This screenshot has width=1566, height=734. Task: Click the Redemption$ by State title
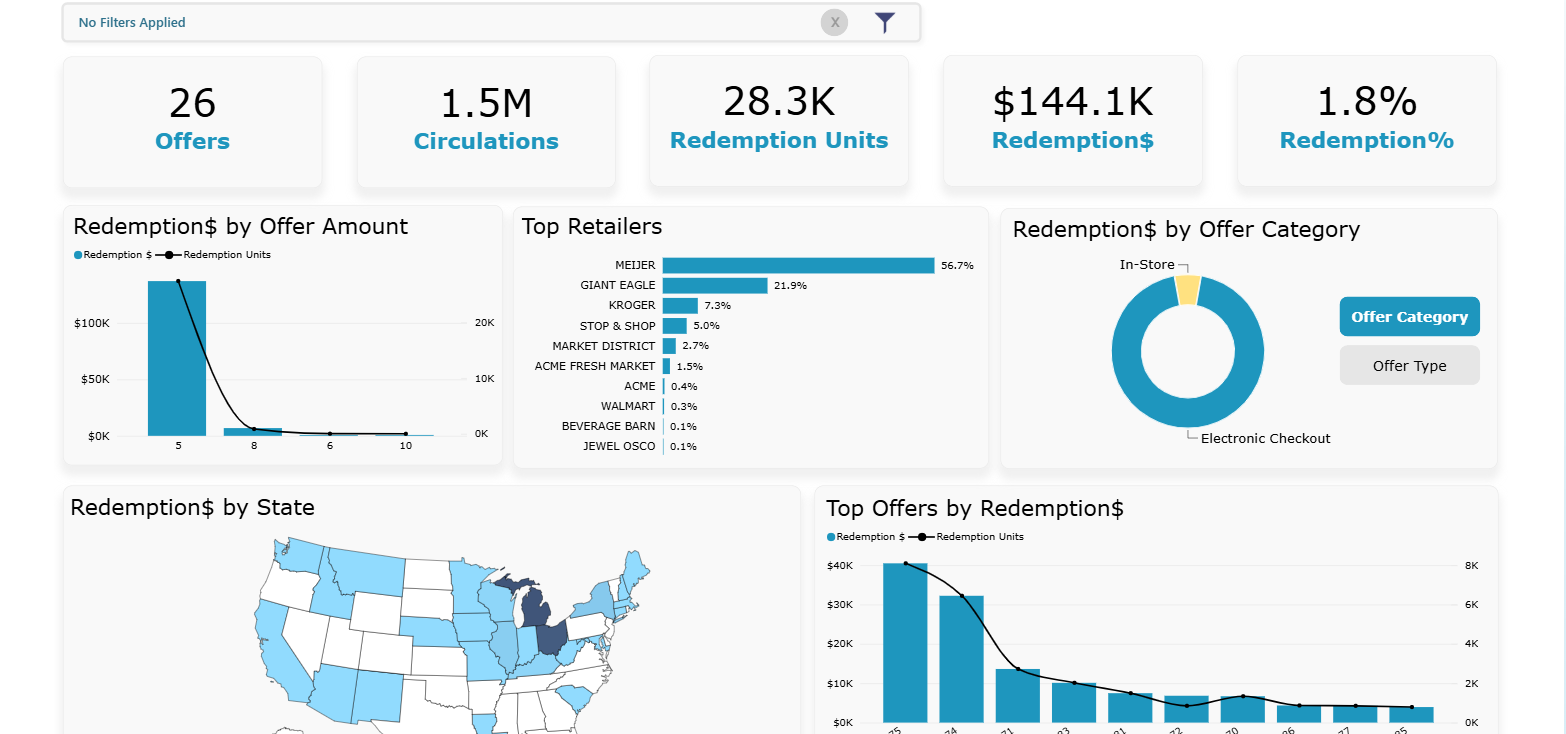193,508
